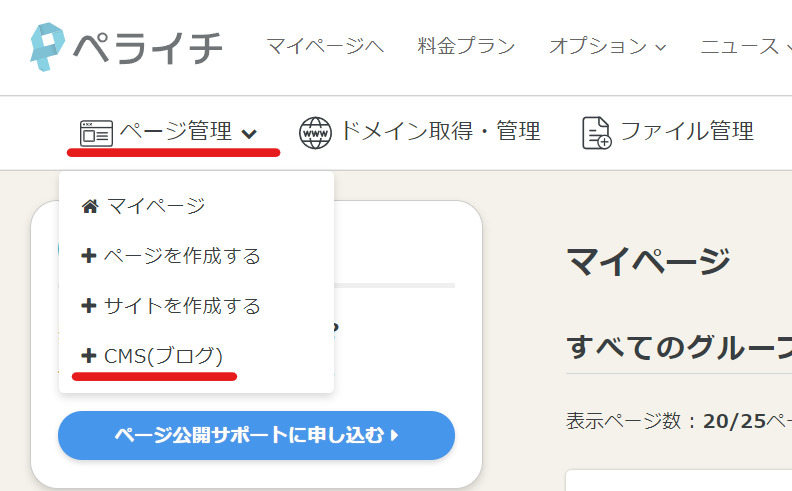Click the home icon beside マイページ

[90, 206]
